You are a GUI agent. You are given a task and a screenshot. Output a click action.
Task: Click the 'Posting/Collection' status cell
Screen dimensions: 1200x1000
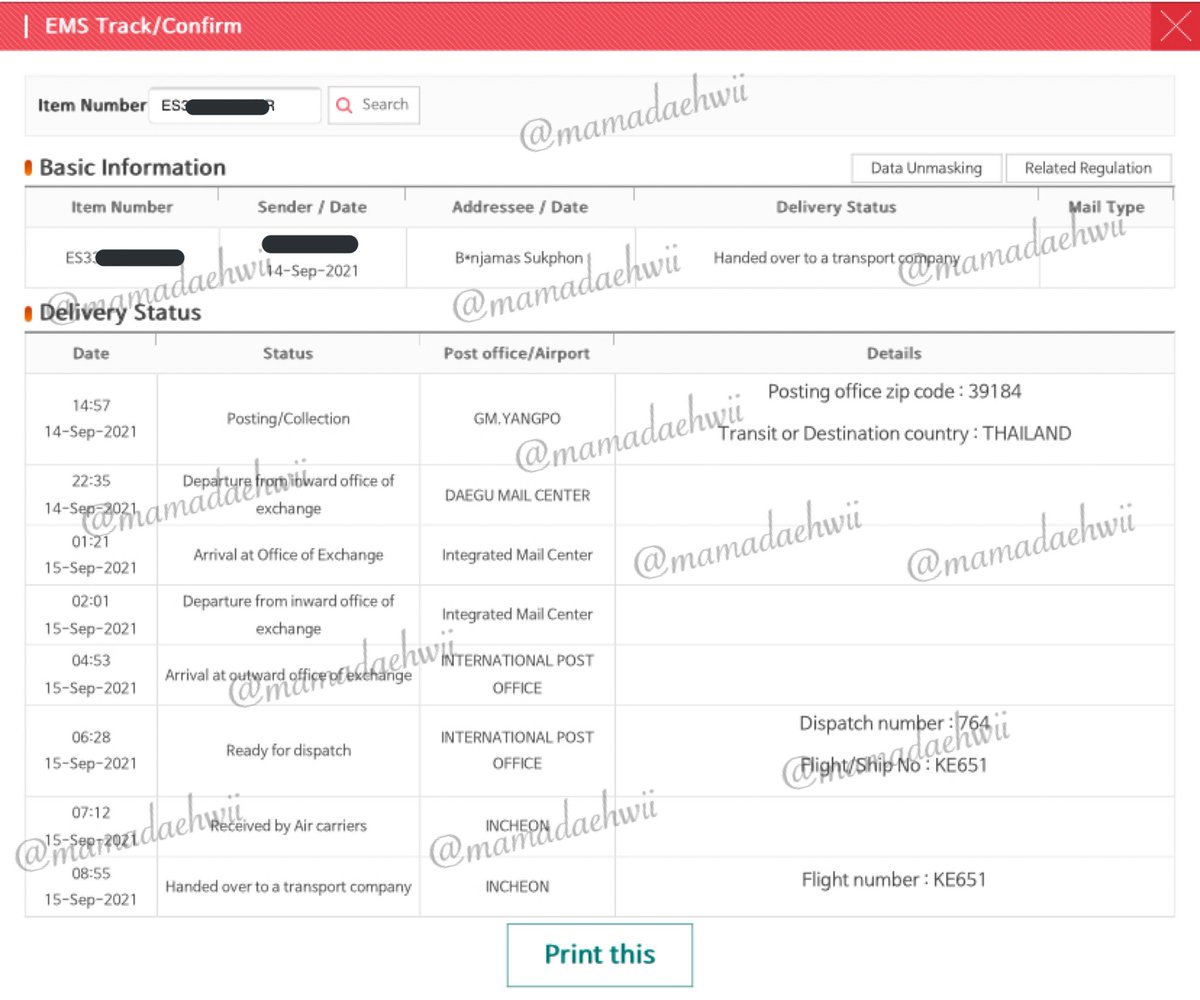coord(288,419)
